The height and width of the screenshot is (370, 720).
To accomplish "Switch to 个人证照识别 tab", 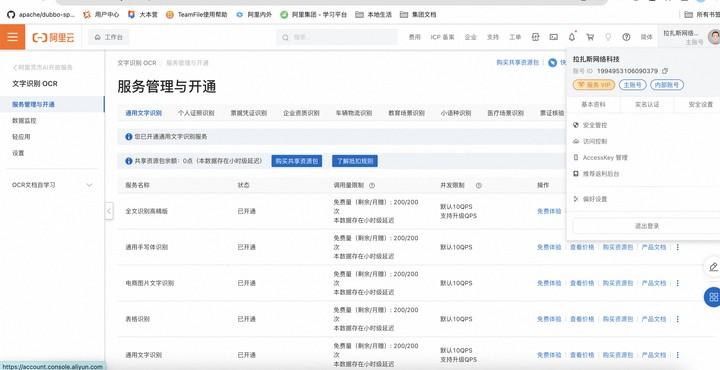I will click(x=196, y=113).
